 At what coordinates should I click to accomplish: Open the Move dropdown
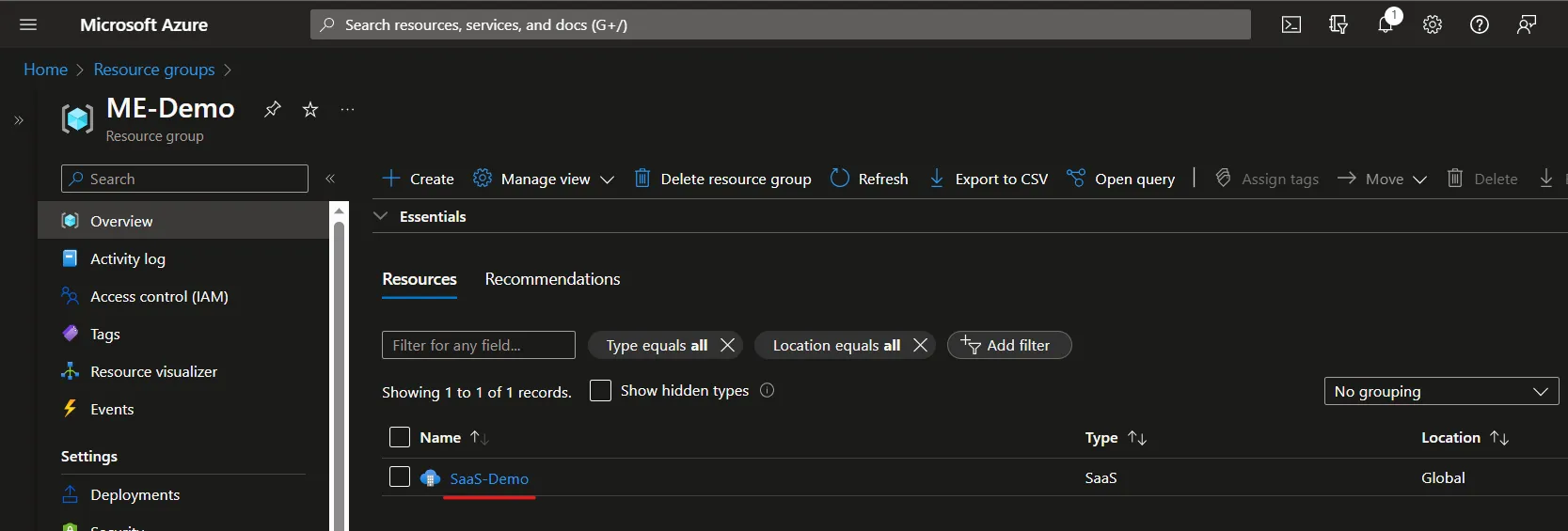point(1383,179)
